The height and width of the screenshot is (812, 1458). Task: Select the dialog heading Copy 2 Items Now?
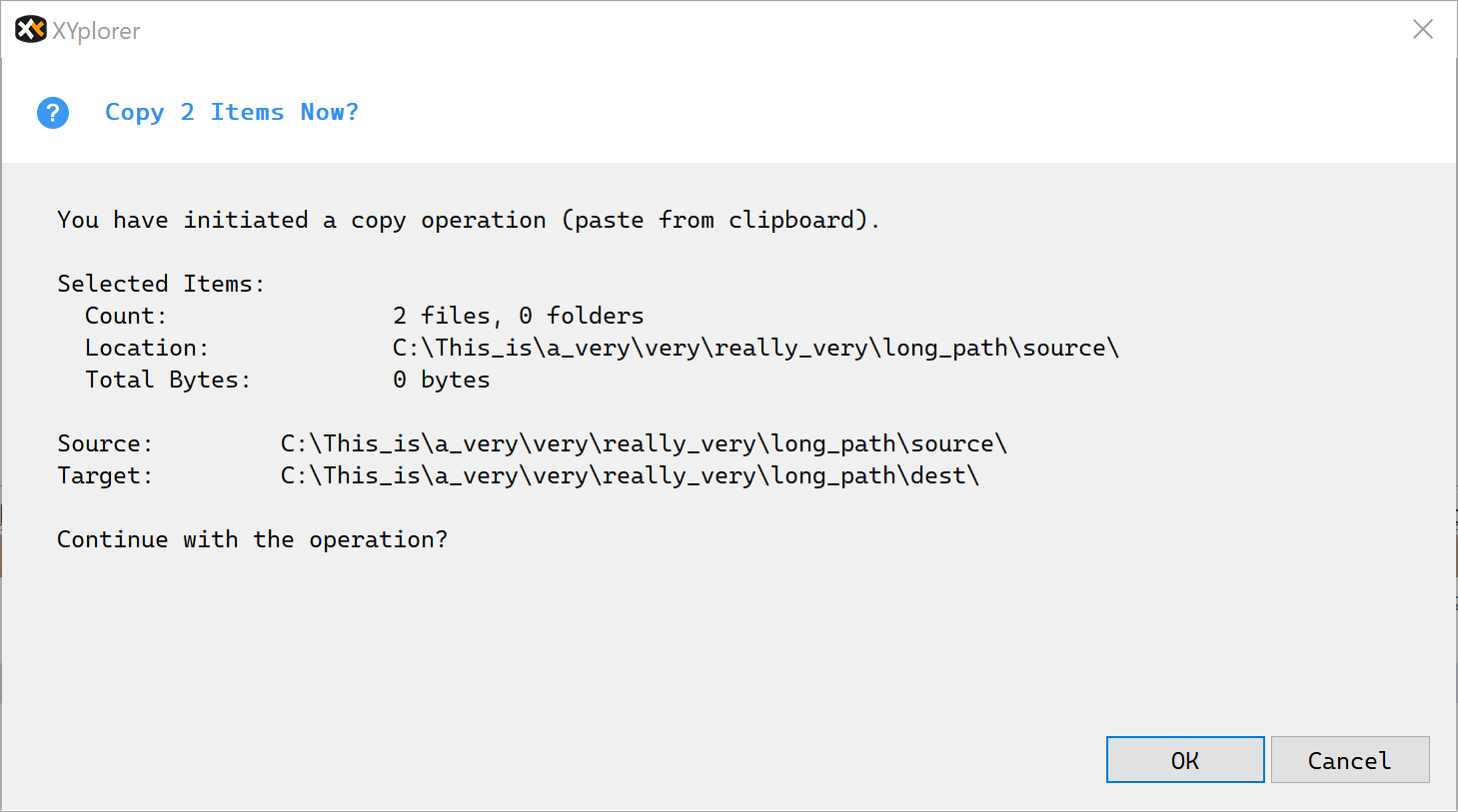click(x=231, y=112)
